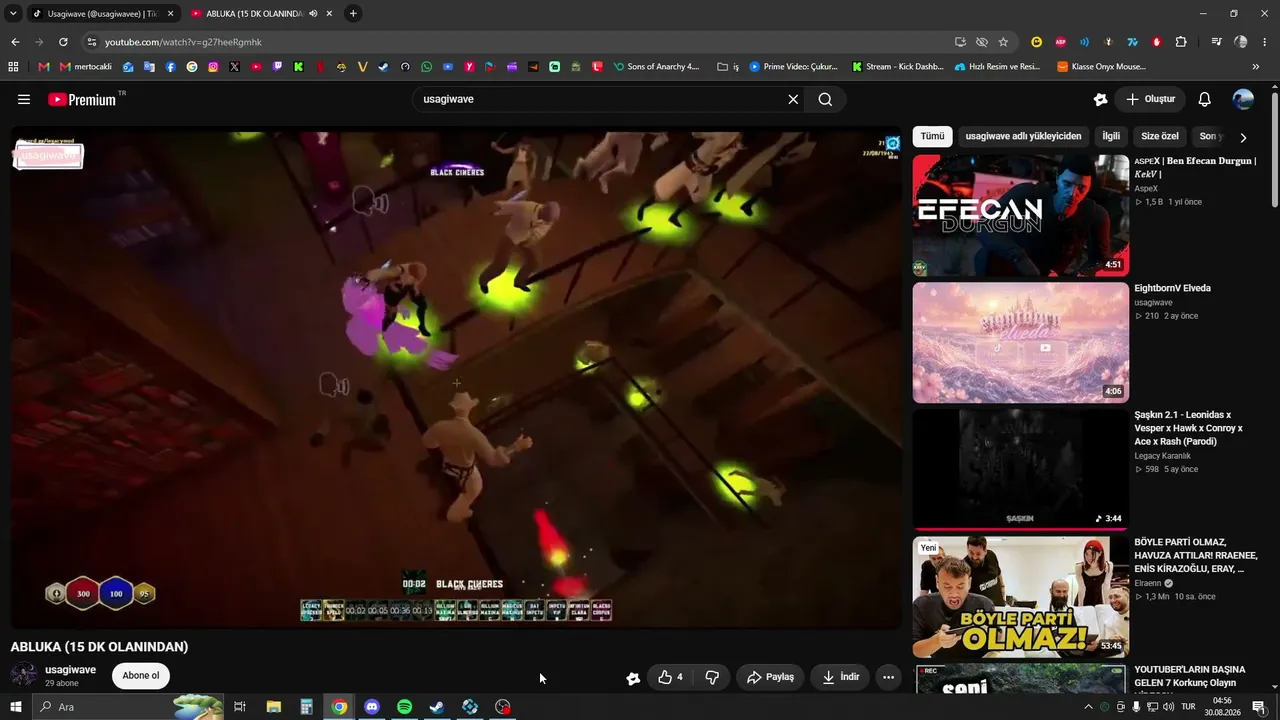Open the Instagram bookmark icon
This screenshot has width=1280, height=720.
click(213, 67)
